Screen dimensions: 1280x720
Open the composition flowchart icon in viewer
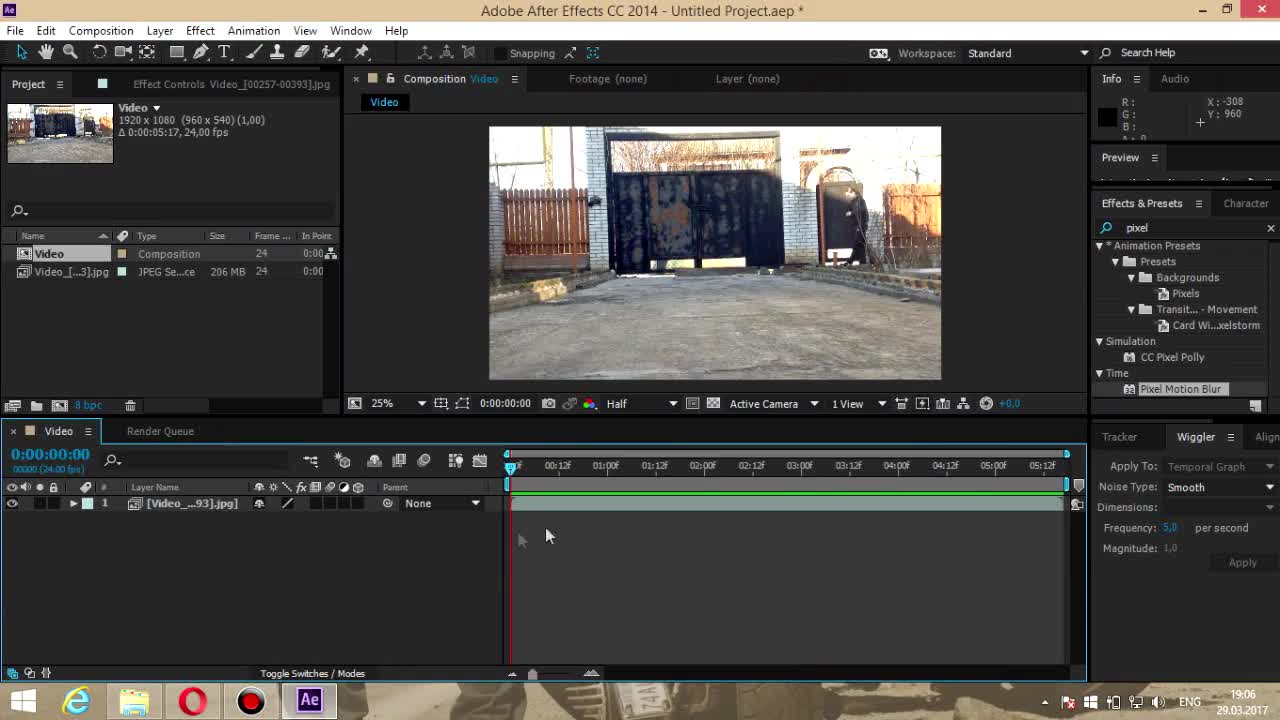coord(963,403)
